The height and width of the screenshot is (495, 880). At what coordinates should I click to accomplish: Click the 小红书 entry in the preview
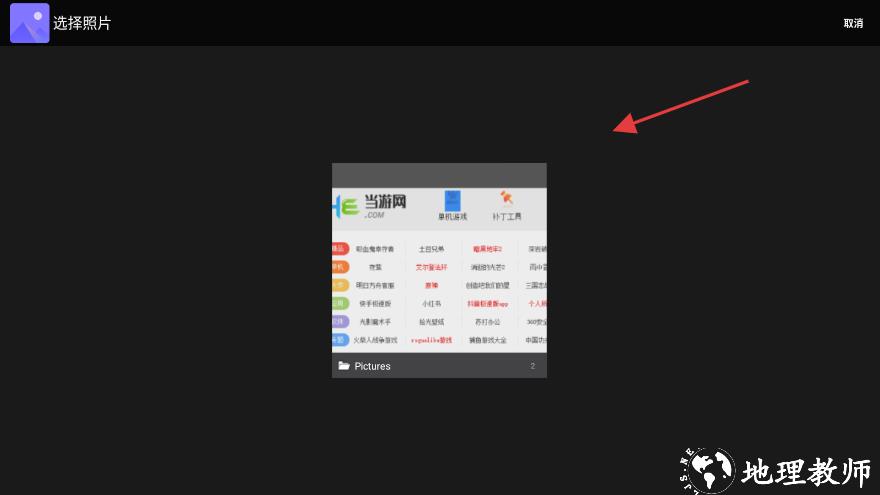pyautogui.click(x=431, y=303)
